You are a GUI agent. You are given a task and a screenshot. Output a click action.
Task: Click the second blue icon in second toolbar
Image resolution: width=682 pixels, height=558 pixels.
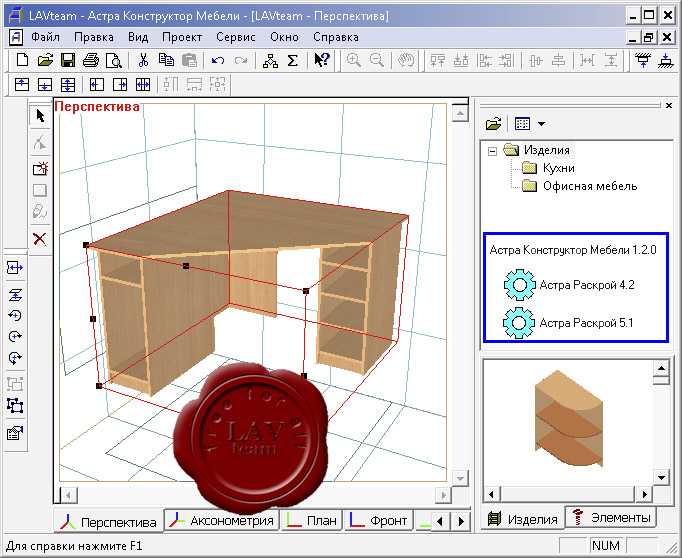tap(45, 84)
